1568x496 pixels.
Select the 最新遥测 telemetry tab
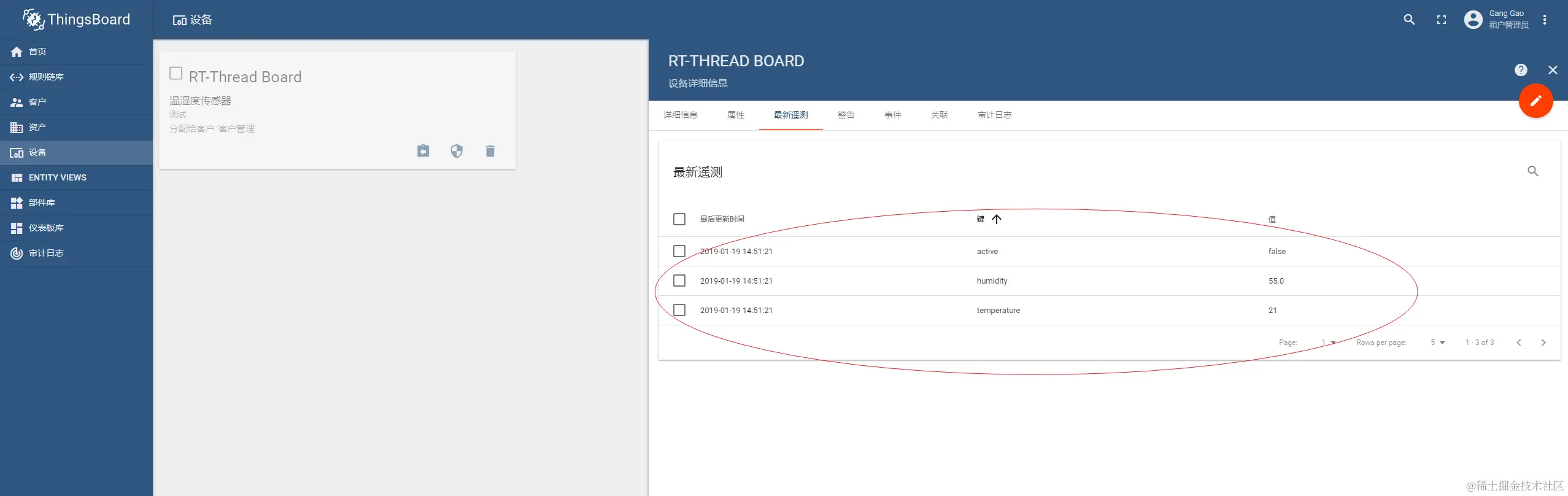click(x=791, y=115)
